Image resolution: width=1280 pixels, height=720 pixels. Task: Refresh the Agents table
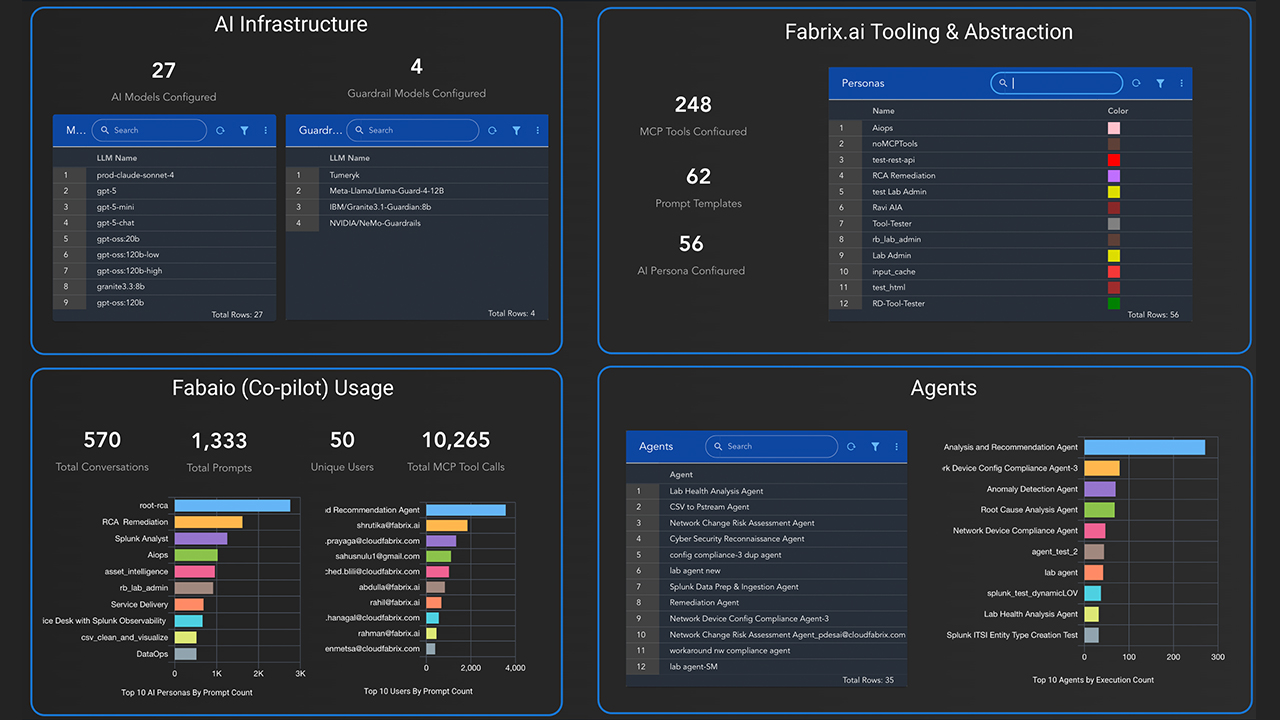(853, 446)
